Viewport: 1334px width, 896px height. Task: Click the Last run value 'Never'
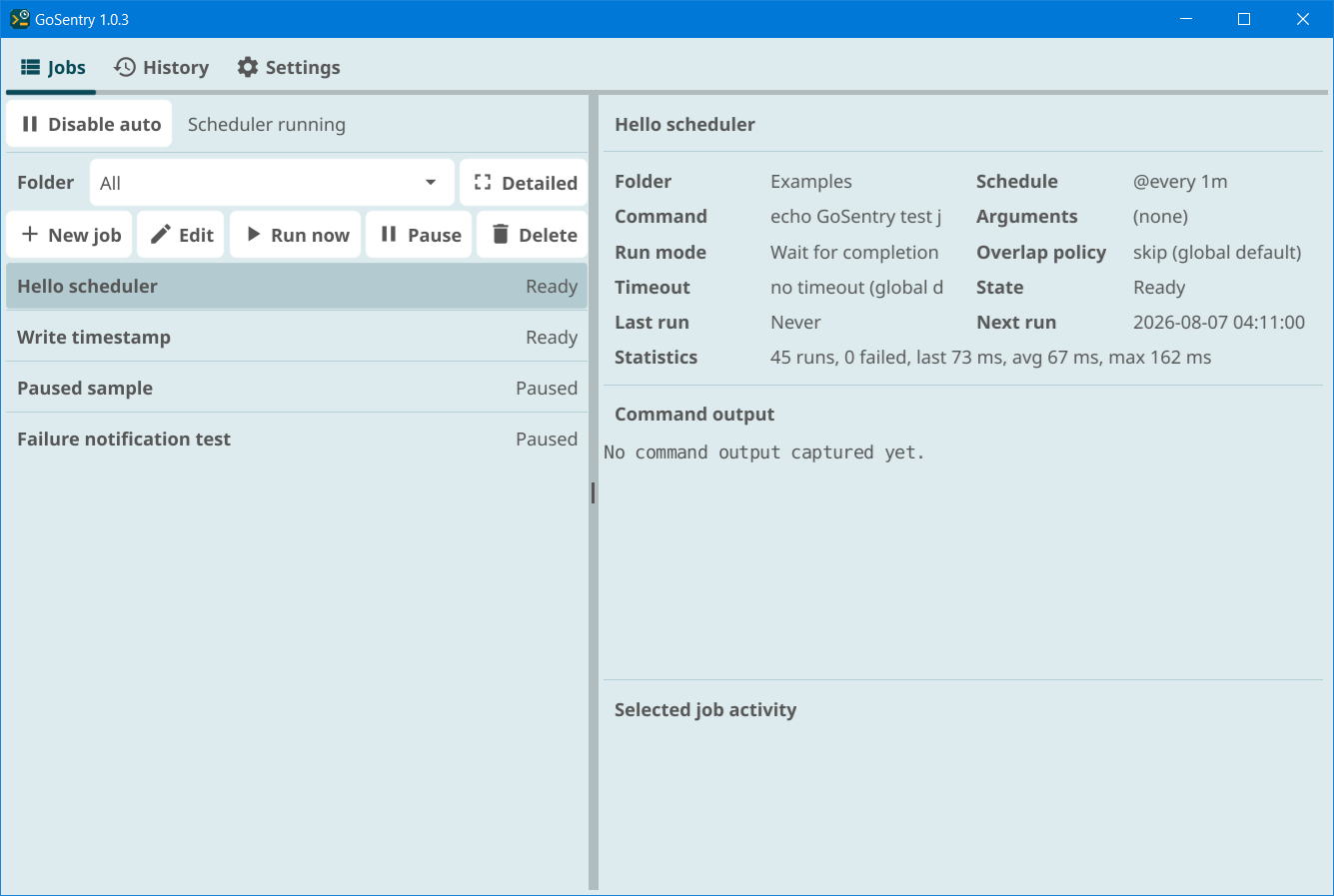(795, 323)
